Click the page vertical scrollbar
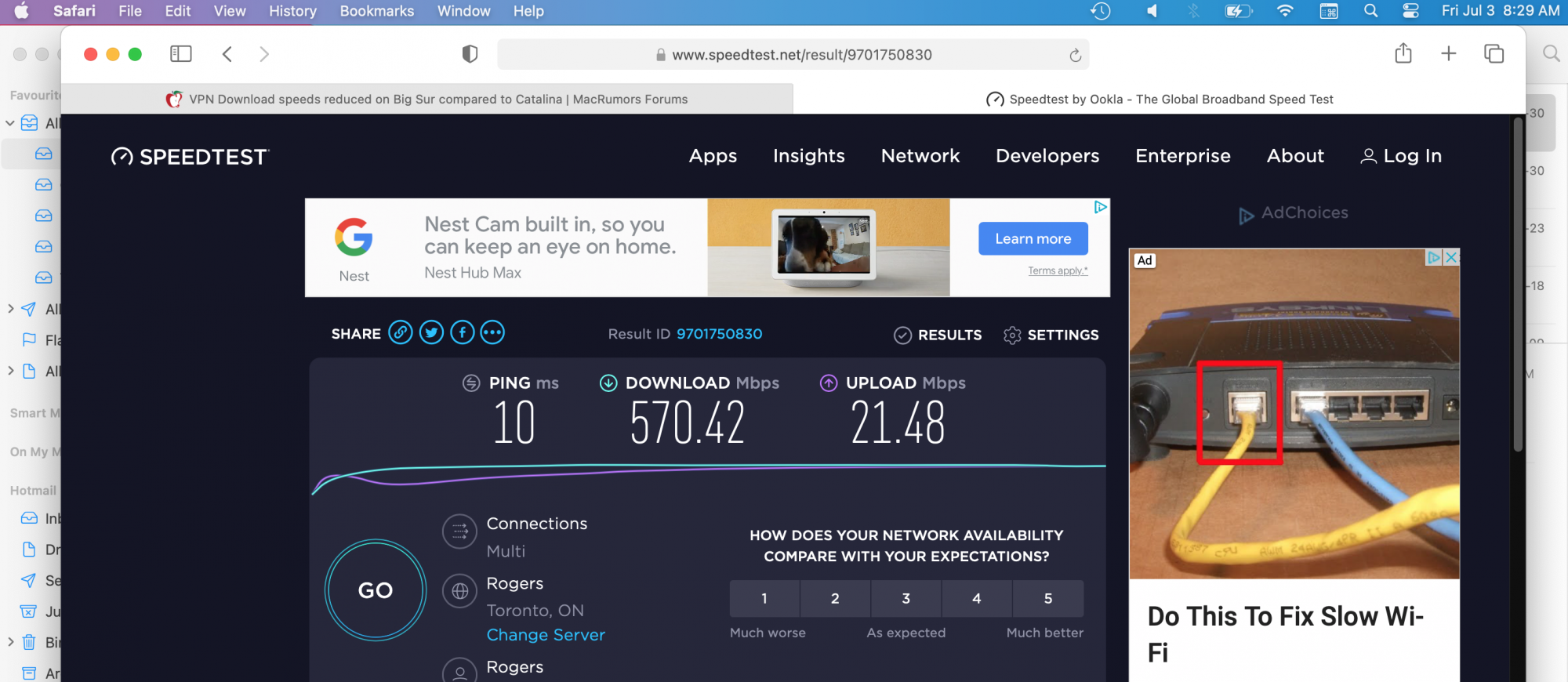The width and height of the screenshot is (1568, 682). click(1518, 284)
